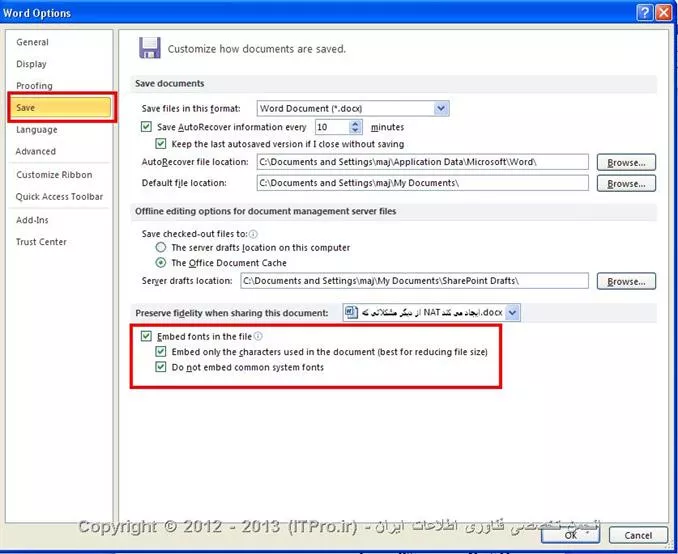Screen dimensions: 678x554
Task: Select server drafts location radio button
Action: [x=160, y=247]
